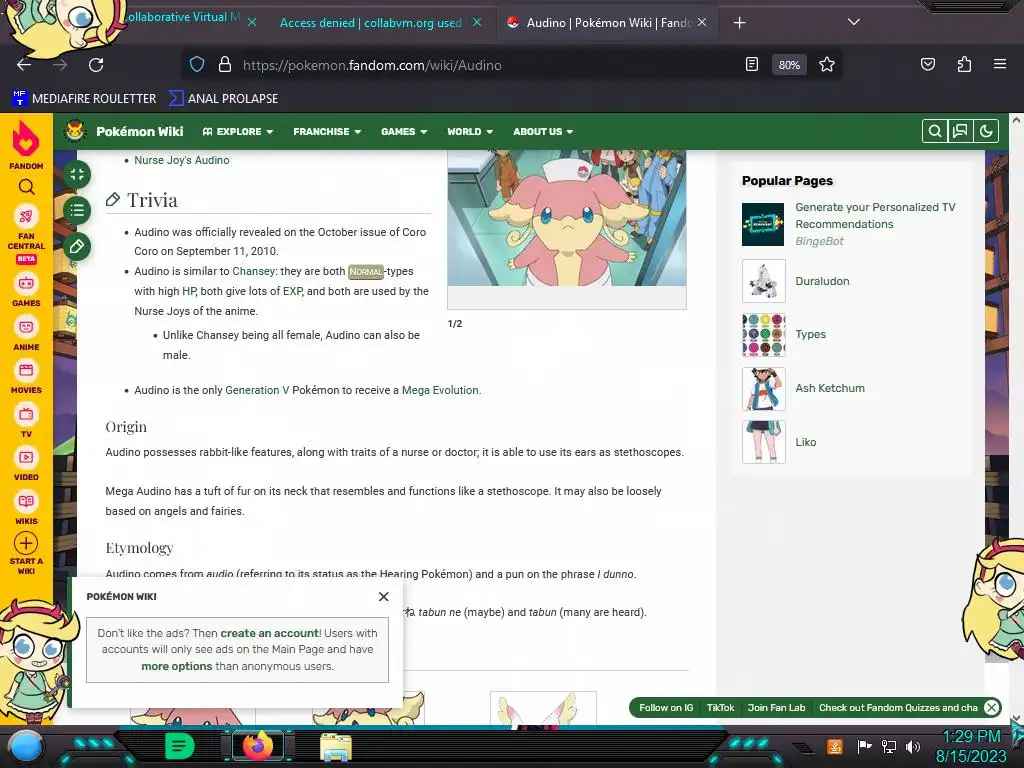Open Fan Central beta sidebar icon

click(26, 216)
